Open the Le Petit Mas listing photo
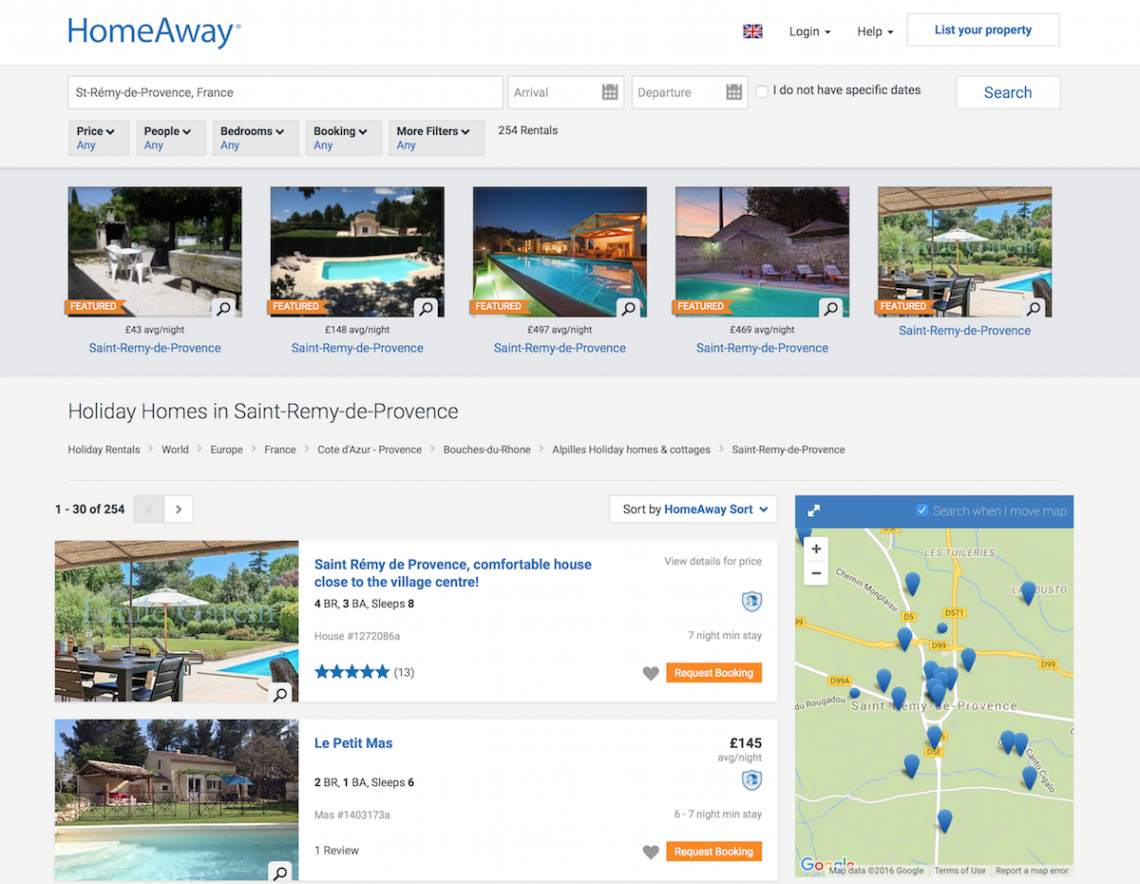The width and height of the screenshot is (1140, 884). tap(177, 800)
